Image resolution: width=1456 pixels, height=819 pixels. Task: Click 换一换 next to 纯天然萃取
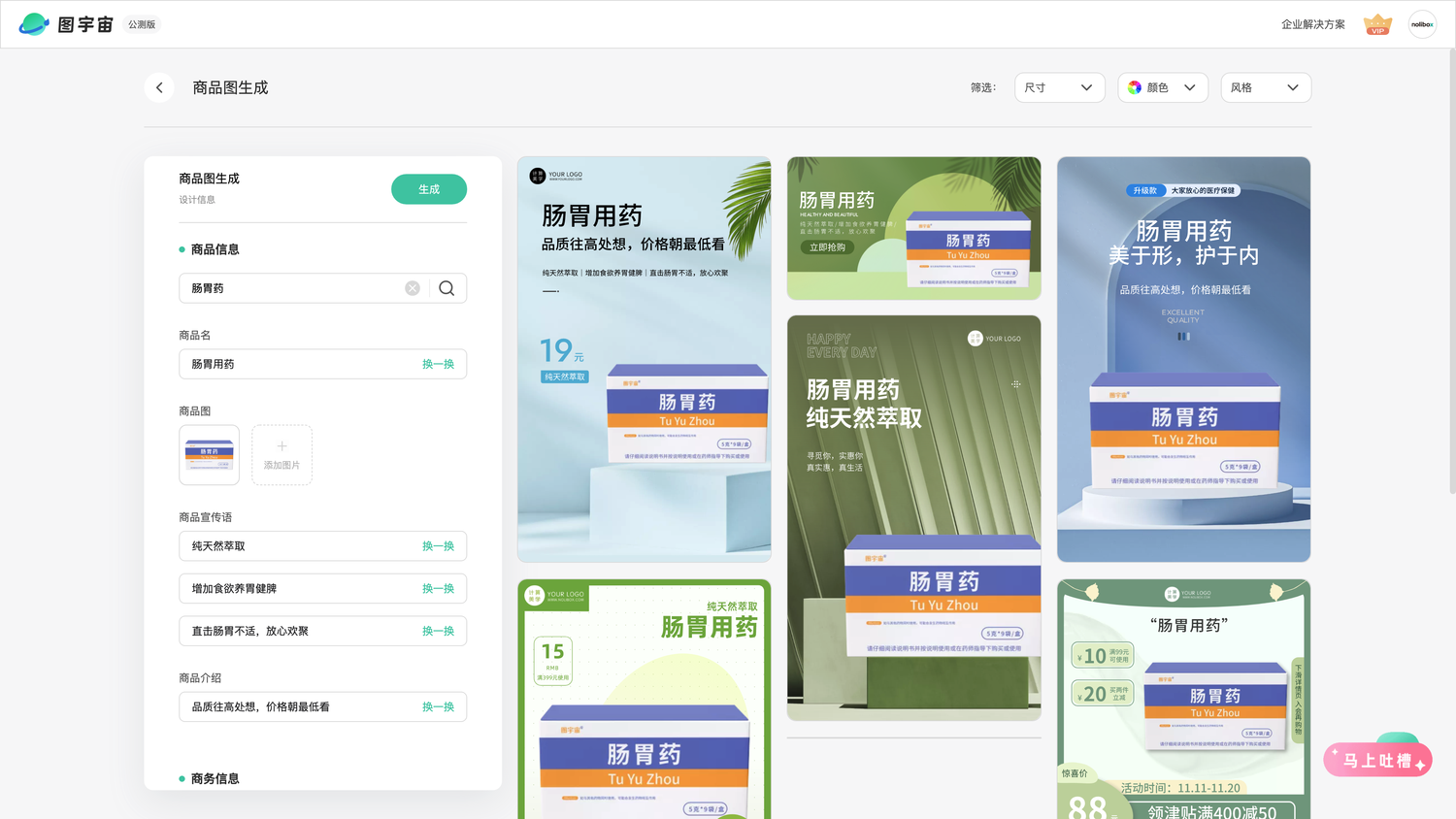(438, 546)
